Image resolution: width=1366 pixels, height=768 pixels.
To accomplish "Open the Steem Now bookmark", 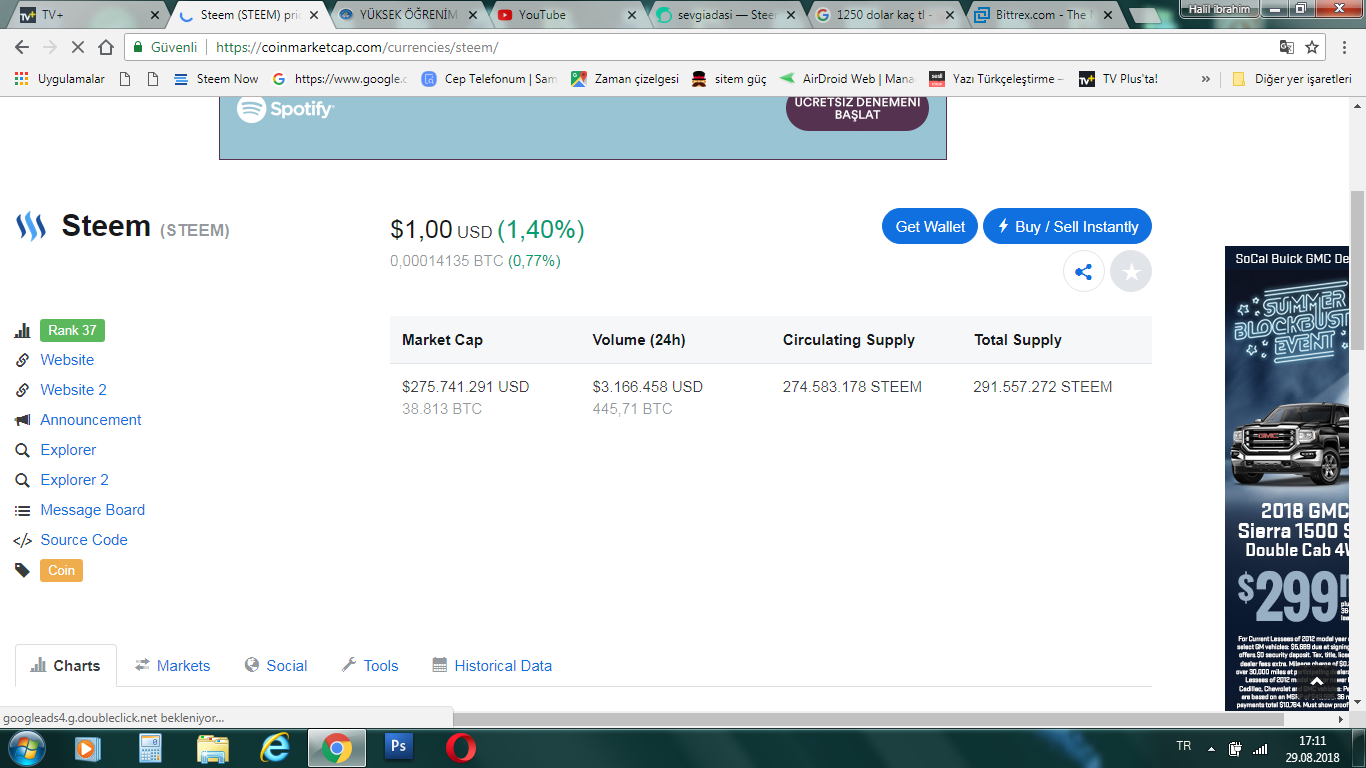I will click(216, 79).
